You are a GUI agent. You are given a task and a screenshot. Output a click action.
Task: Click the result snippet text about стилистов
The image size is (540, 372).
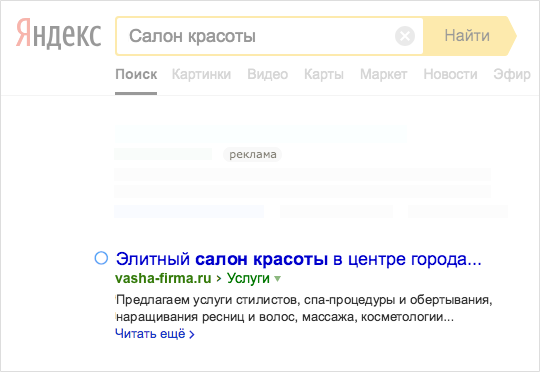coord(304,308)
